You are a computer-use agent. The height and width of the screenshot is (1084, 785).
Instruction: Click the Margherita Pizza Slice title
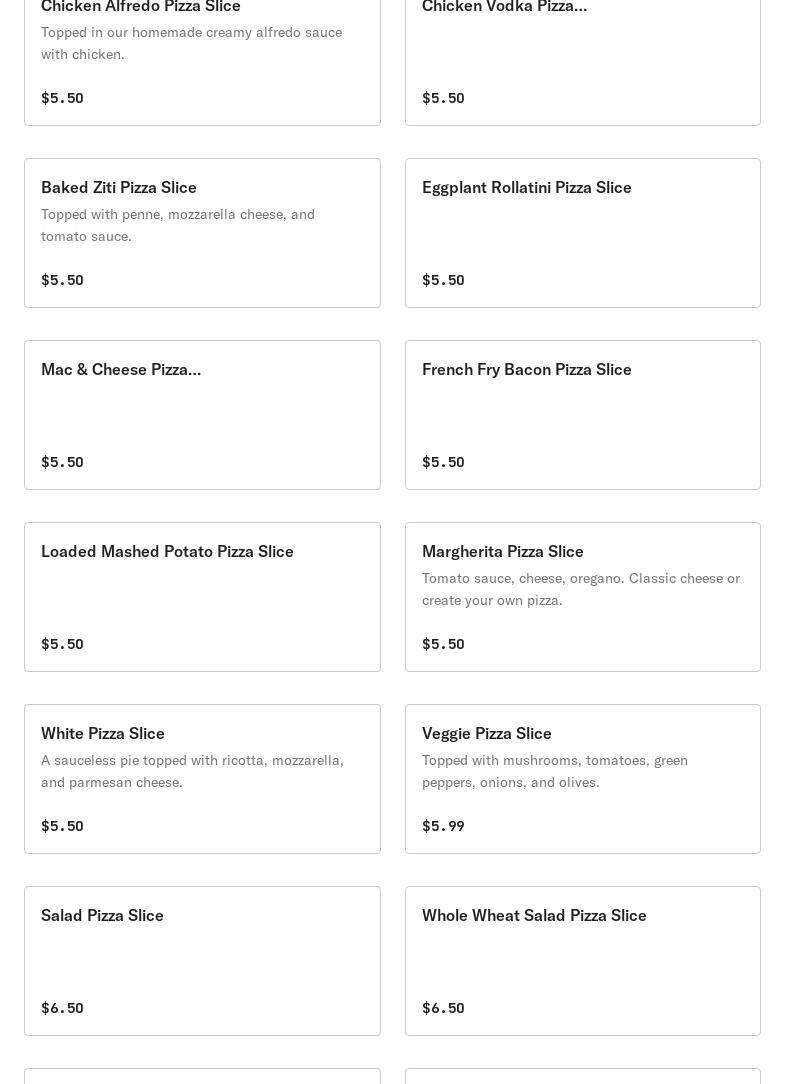(502, 551)
